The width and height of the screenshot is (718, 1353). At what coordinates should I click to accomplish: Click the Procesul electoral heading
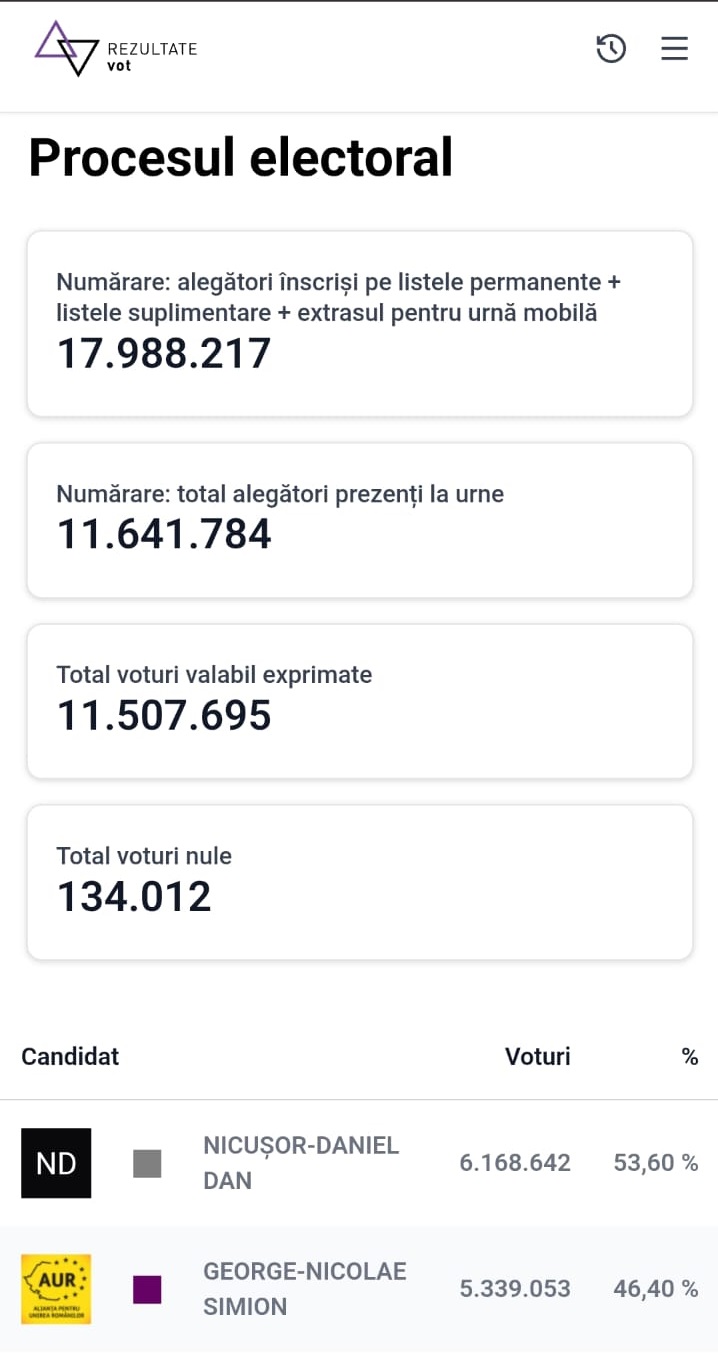[x=240, y=157]
